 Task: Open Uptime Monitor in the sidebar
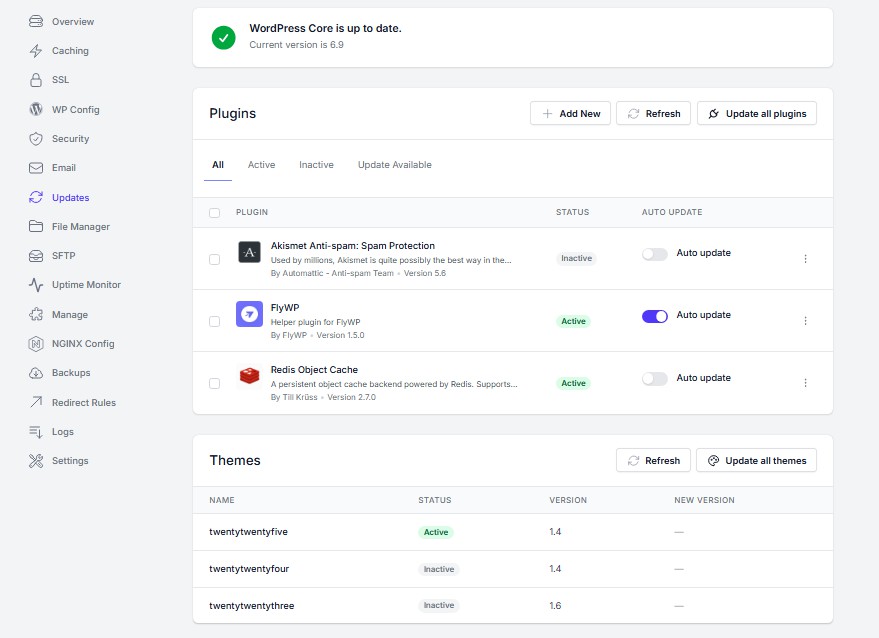point(86,285)
